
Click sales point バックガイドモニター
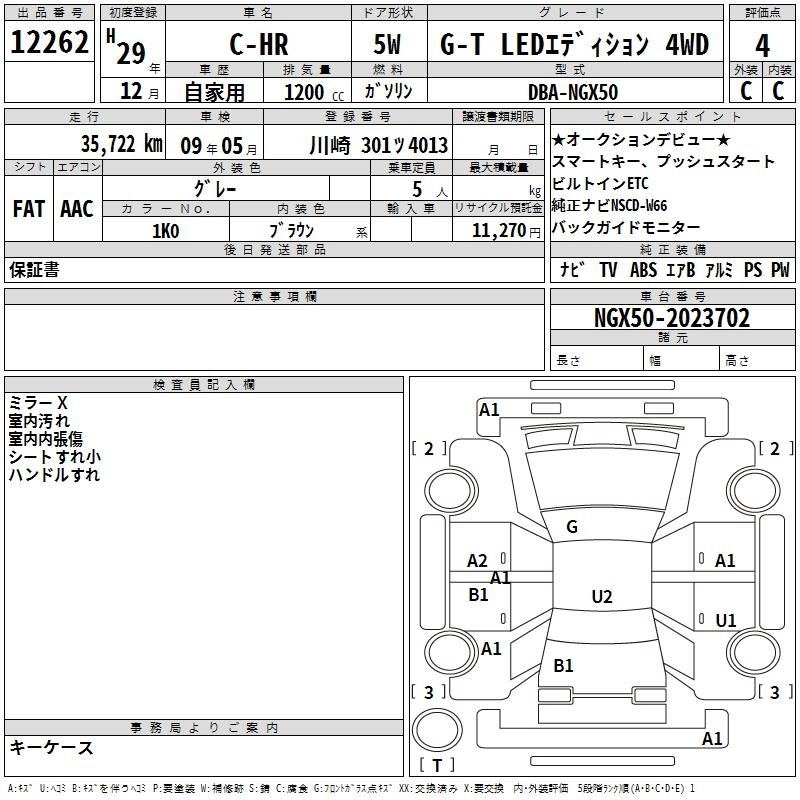[x=626, y=227]
